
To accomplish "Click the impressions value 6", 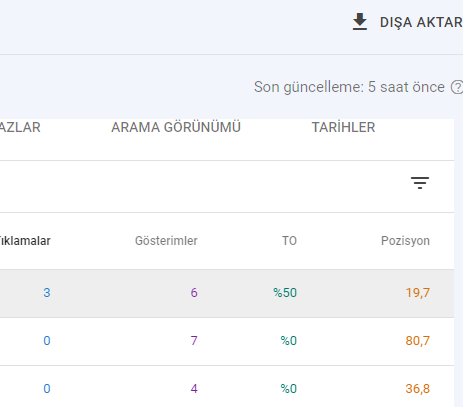I will point(194,293).
